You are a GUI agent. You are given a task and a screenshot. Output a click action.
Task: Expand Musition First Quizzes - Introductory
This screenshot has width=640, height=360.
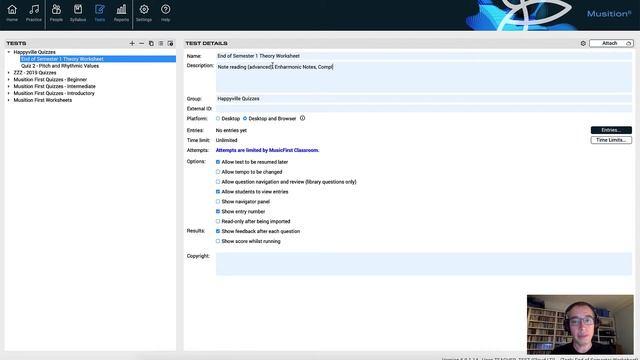pos(9,93)
